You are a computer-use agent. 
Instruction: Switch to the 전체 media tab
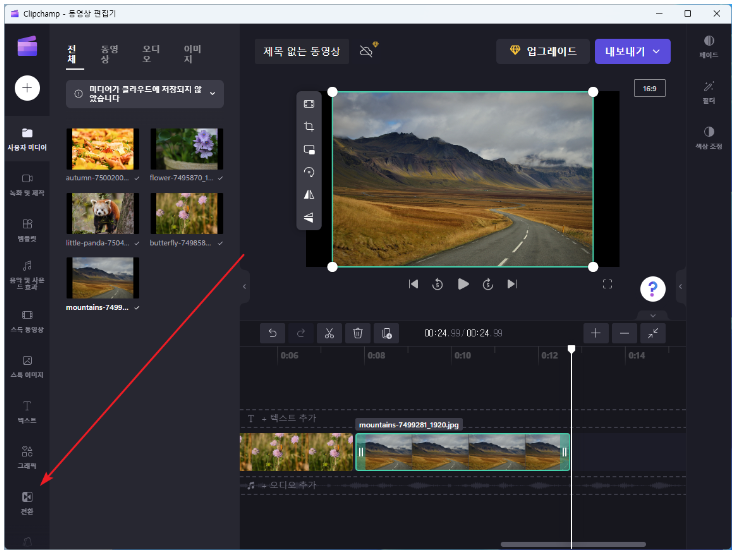click(x=72, y=54)
